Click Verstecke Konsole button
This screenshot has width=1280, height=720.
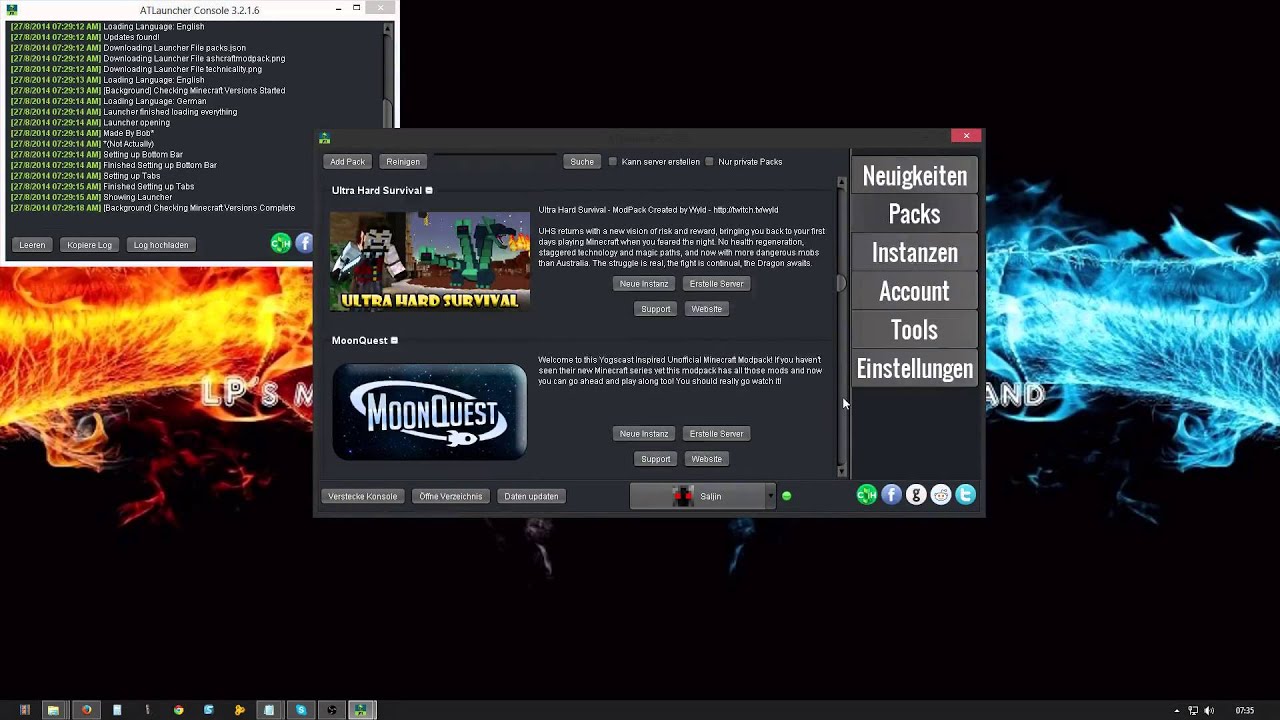tap(363, 496)
